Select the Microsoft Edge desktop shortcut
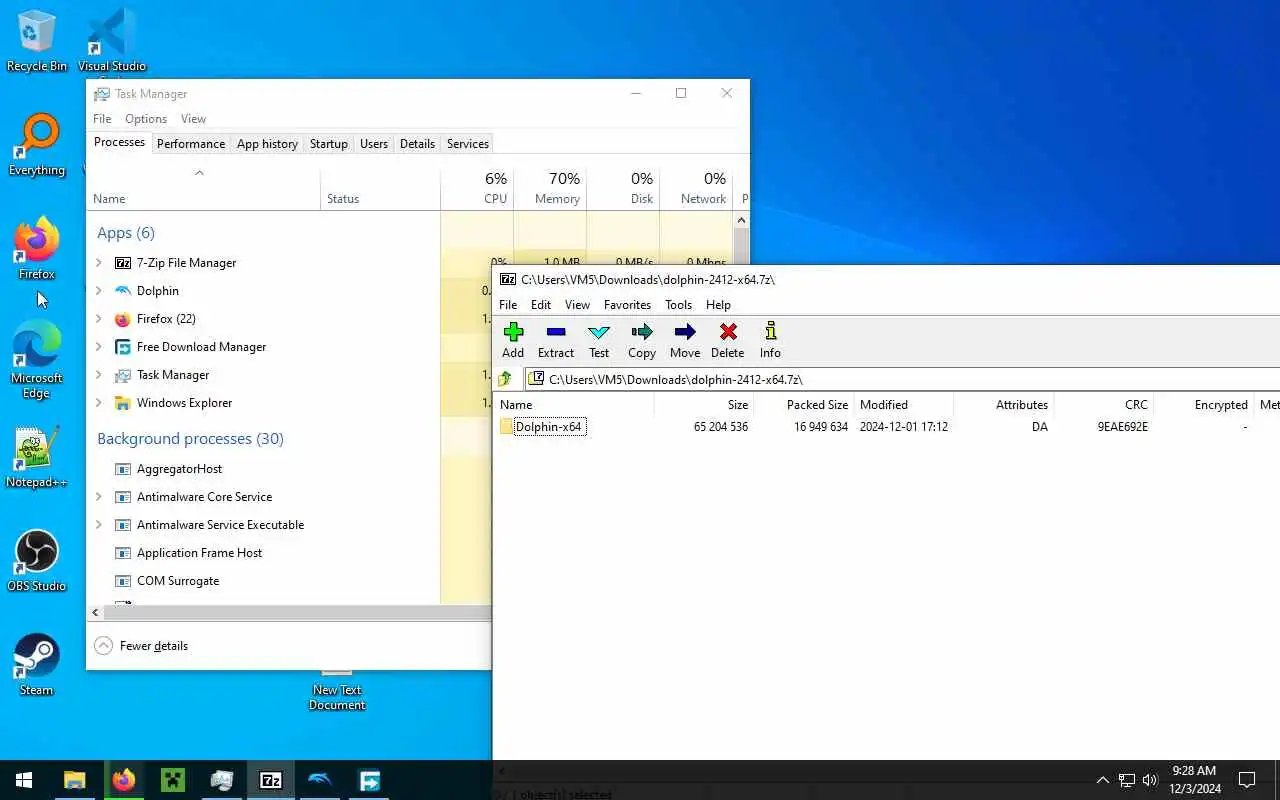Image resolution: width=1280 pixels, height=800 pixels. [x=37, y=360]
